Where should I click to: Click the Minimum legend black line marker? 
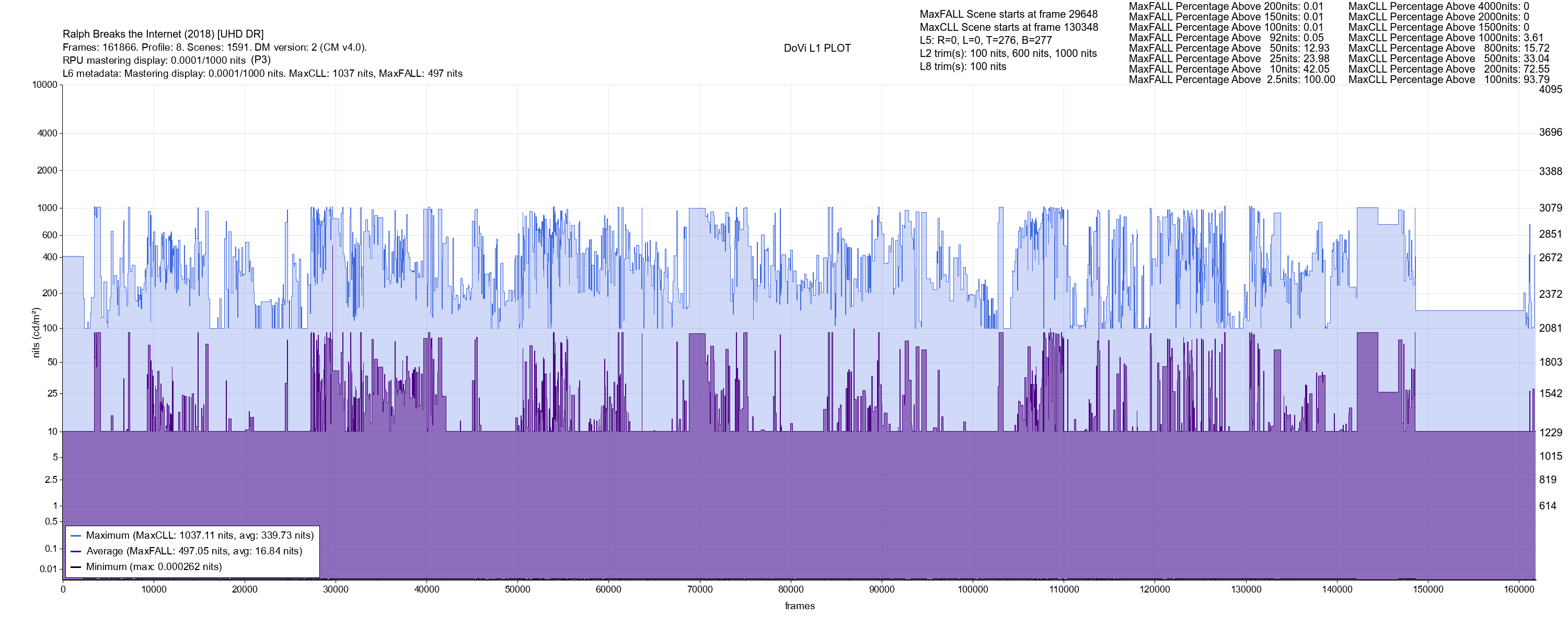click(76, 567)
